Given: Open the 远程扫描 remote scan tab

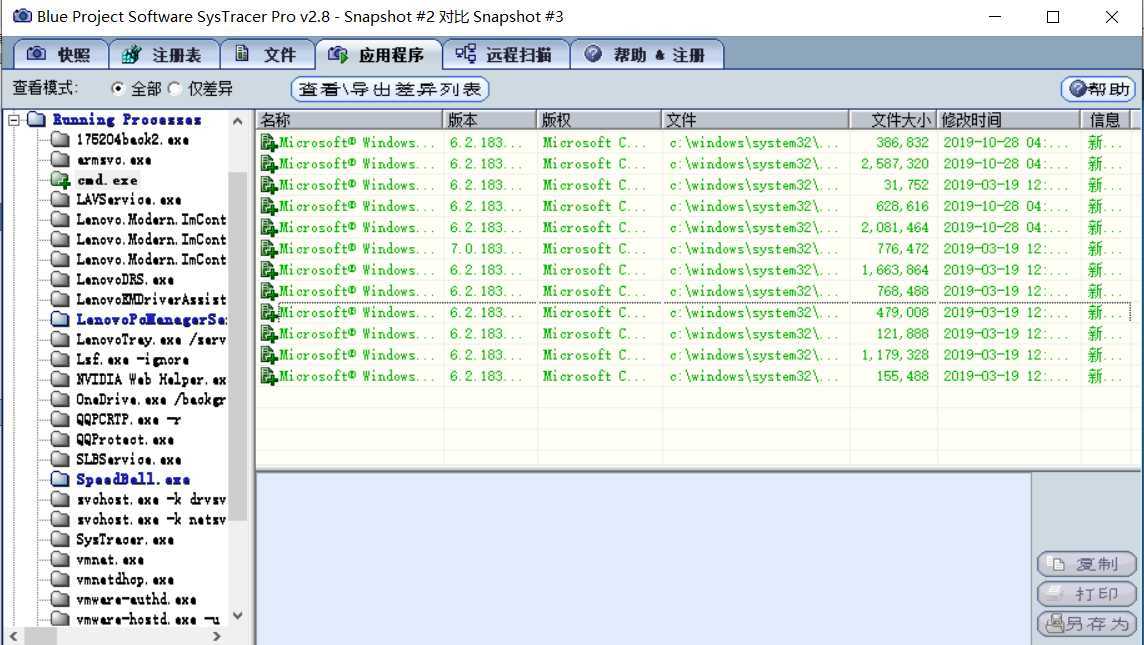Looking at the screenshot, I should pyautogui.click(x=506, y=55).
